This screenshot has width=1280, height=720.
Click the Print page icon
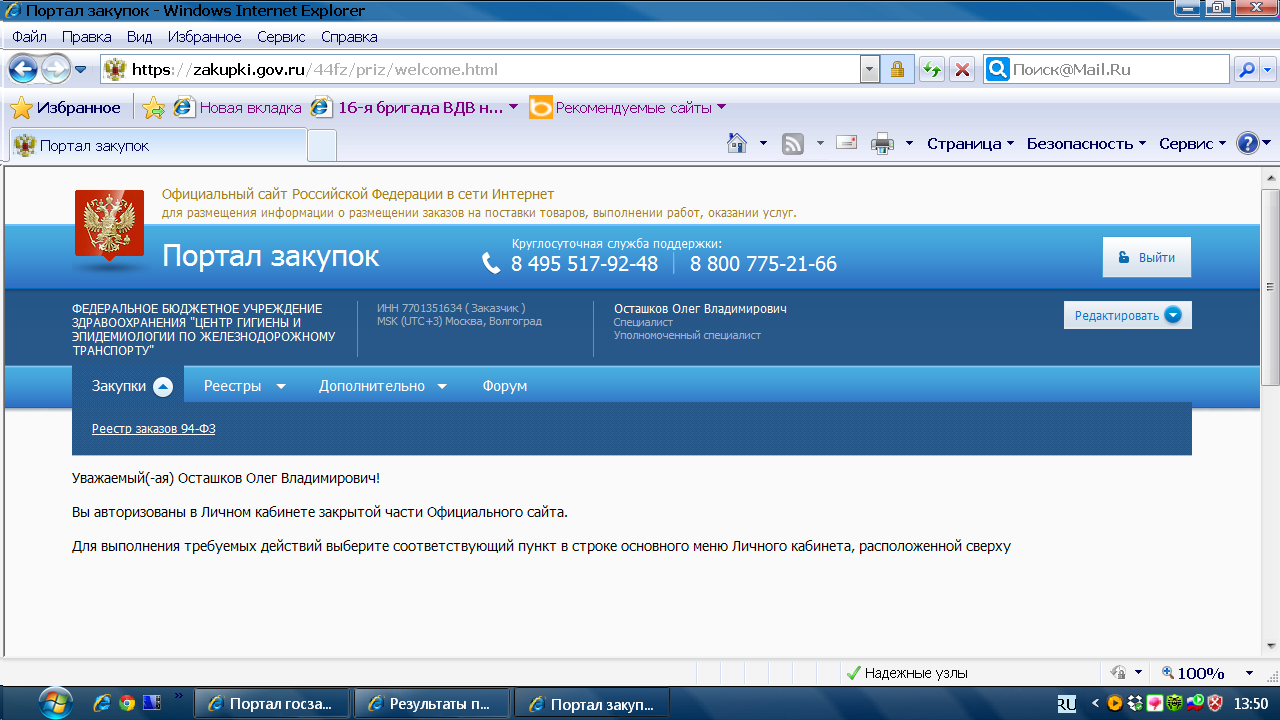click(882, 144)
